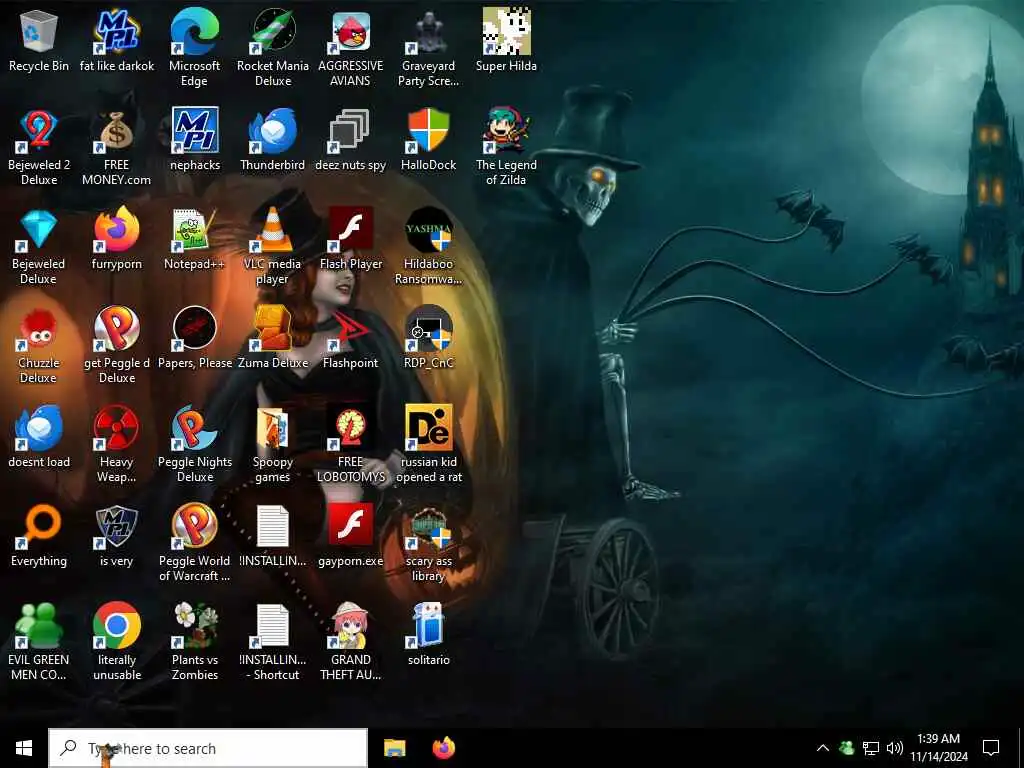This screenshot has height=768, width=1024.
Task: Click the Zuma Deluxe icon
Action: pyautogui.click(x=273, y=329)
